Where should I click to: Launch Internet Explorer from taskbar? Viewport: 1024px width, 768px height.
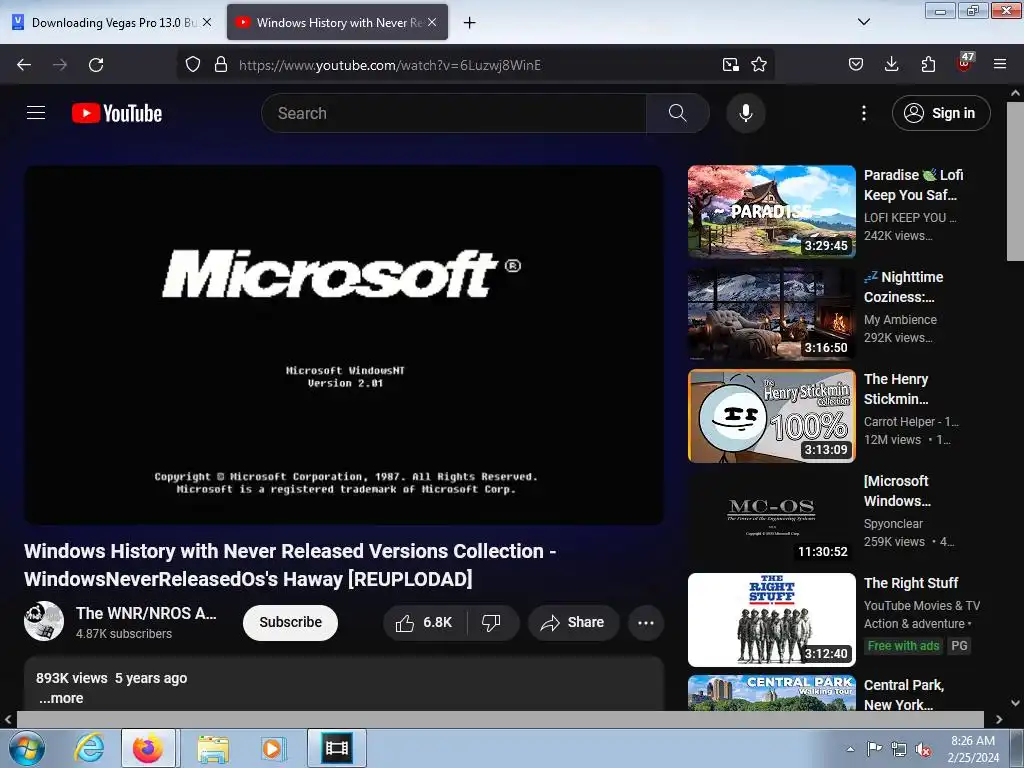point(89,748)
